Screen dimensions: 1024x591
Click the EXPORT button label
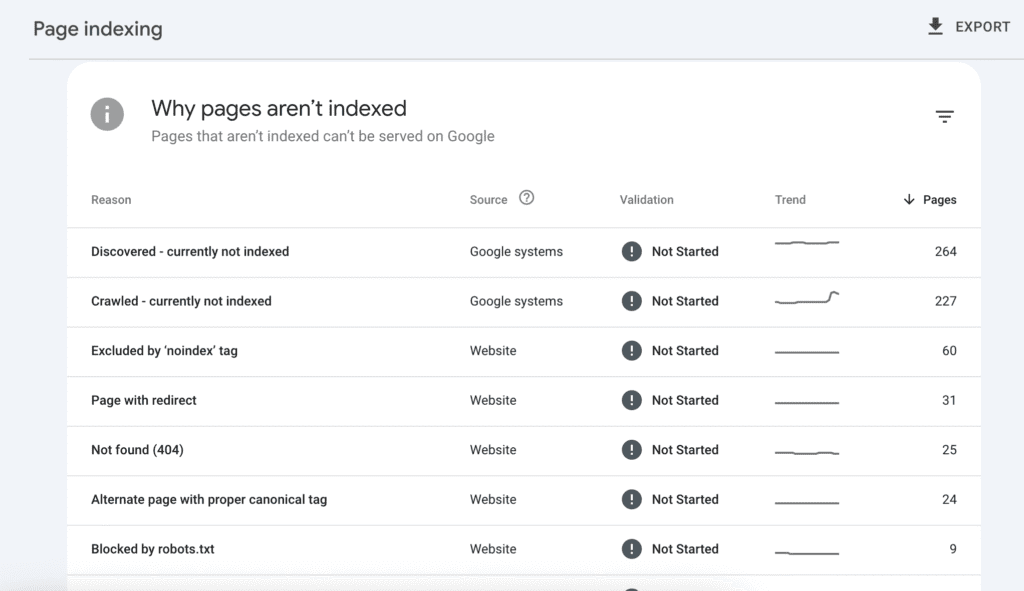pyautogui.click(x=982, y=27)
